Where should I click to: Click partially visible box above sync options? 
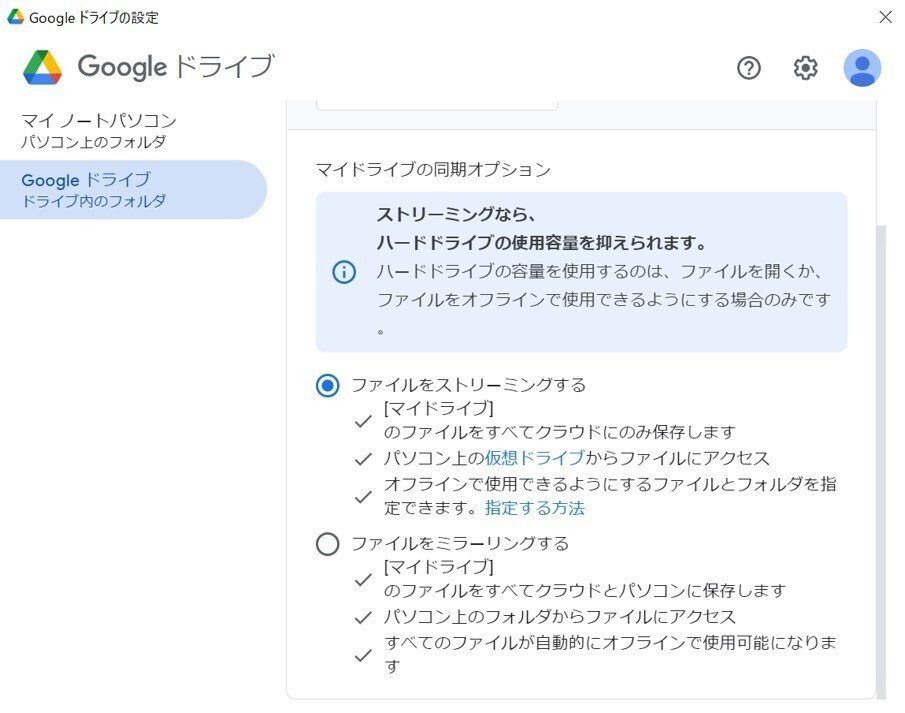(437, 105)
